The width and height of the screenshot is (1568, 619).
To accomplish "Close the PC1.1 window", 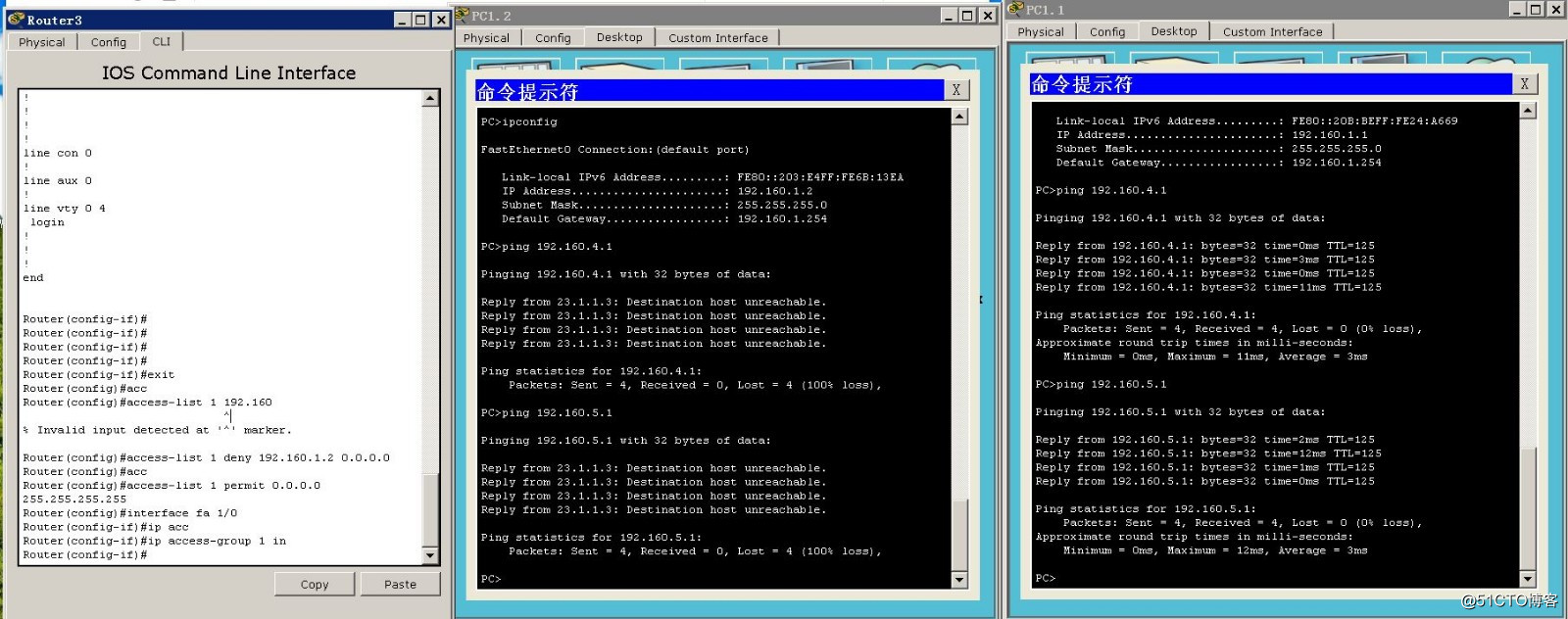I will pos(1556,9).
